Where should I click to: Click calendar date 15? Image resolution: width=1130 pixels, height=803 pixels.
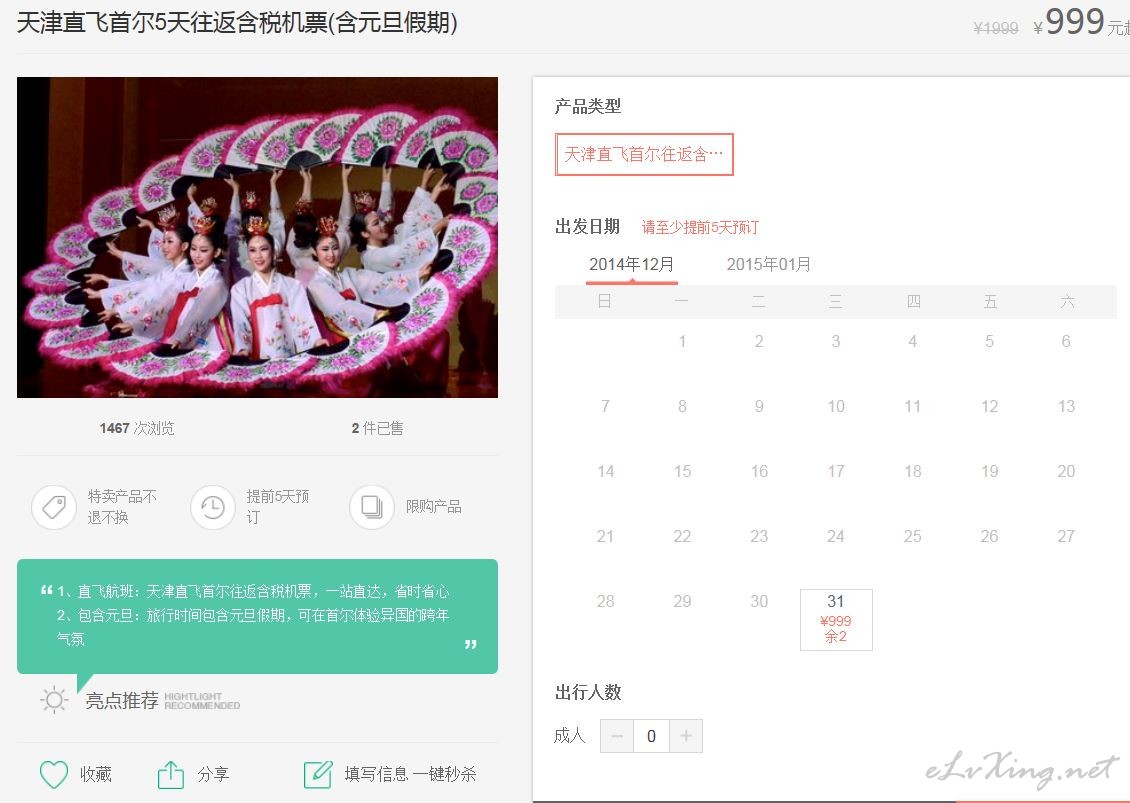pyautogui.click(x=682, y=471)
